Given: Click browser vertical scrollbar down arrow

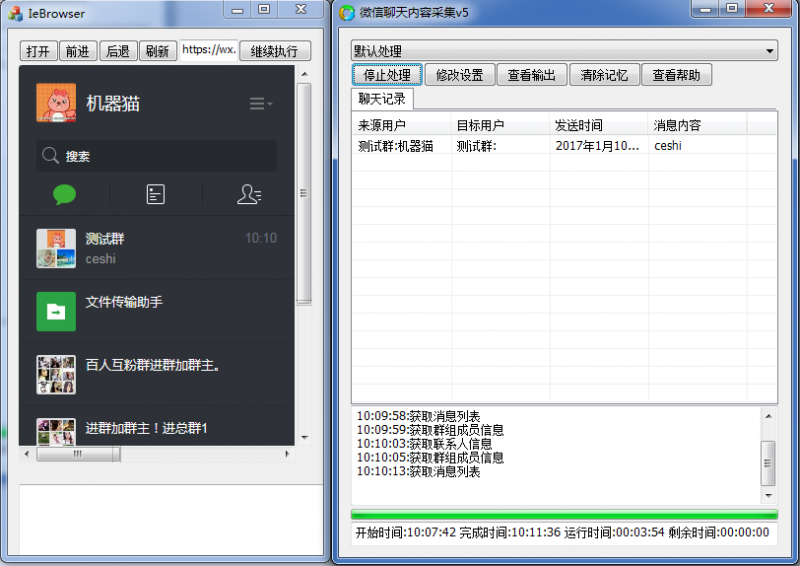Looking at the screenshot, I should 305,437.
